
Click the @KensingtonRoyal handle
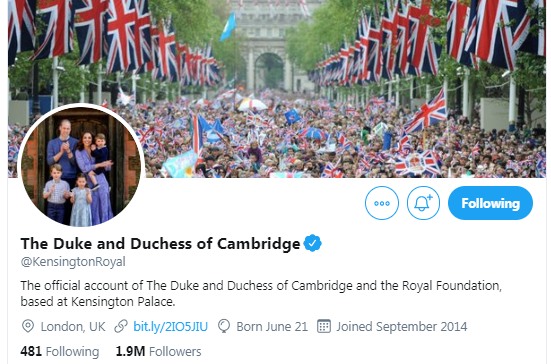coord(73,262)
